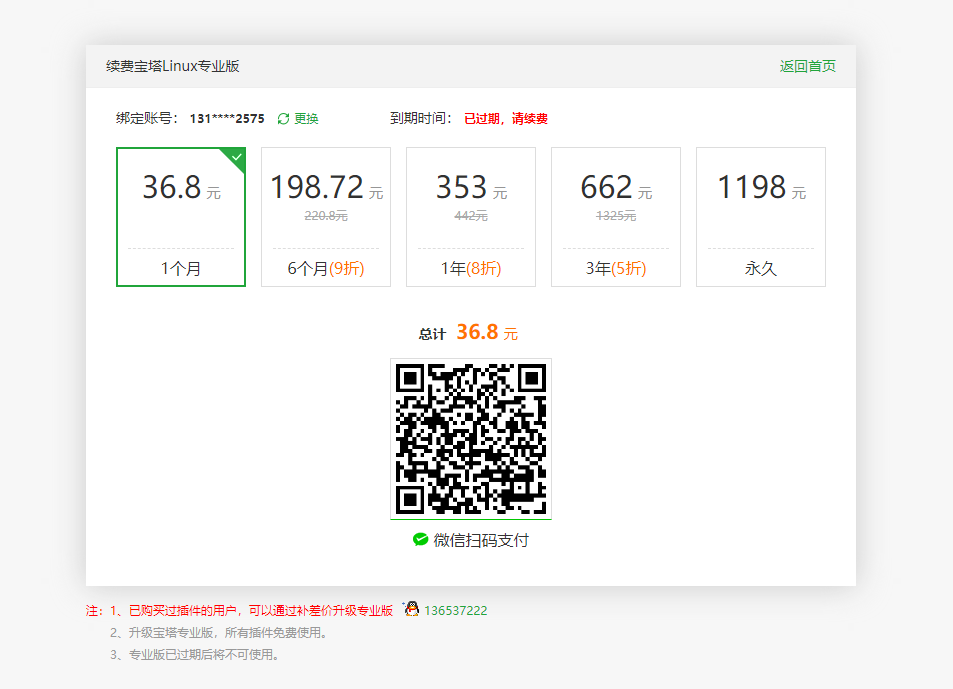Click the WeChat payment QR code
Screen dimensions: 953x689
pos(470,438)
